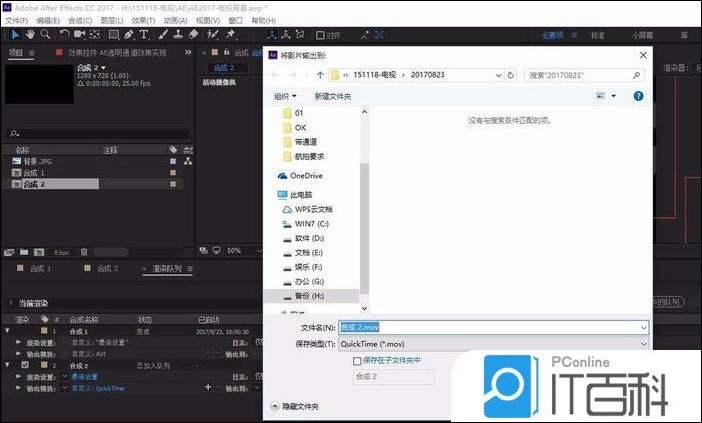
Task: Uncheck render checkbox for 合成 2 queue item
Action: click(x=25, y=365)
